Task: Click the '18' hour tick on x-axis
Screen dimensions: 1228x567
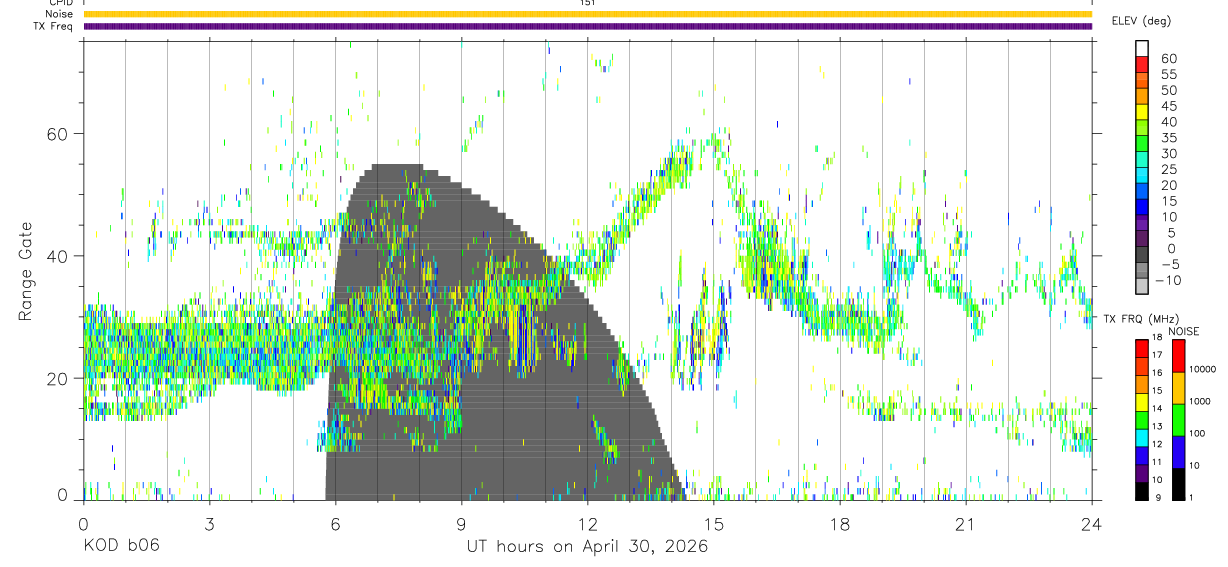Action: (840, 524)
